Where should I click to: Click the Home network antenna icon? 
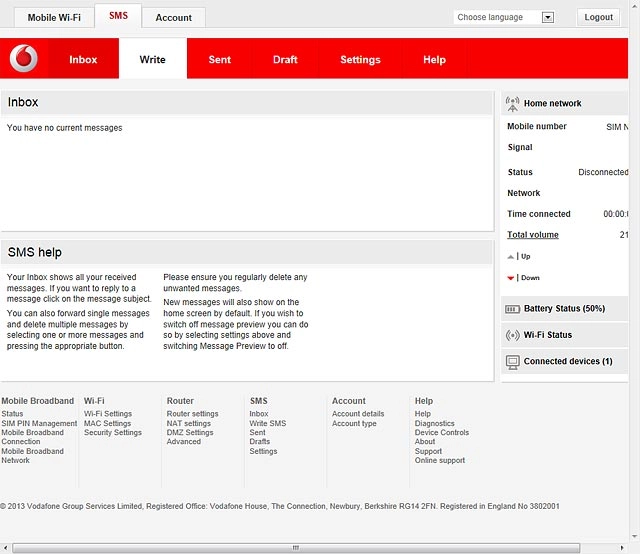(x=512, y=104)
